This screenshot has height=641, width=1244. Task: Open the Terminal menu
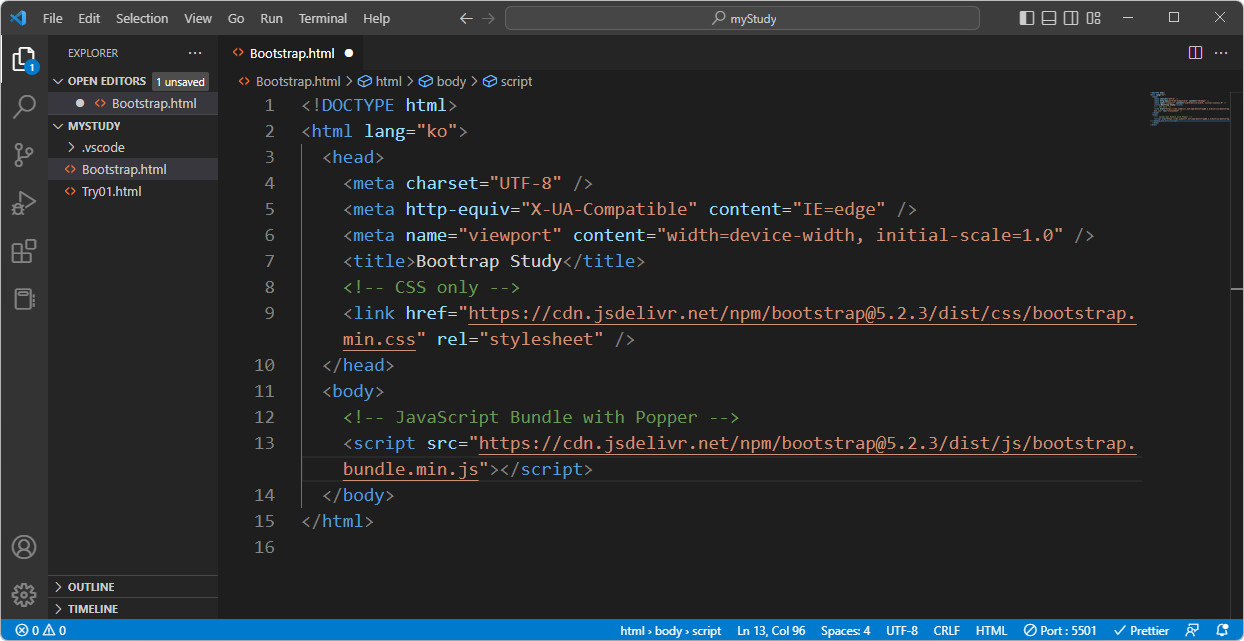click(x=323, y=18)
